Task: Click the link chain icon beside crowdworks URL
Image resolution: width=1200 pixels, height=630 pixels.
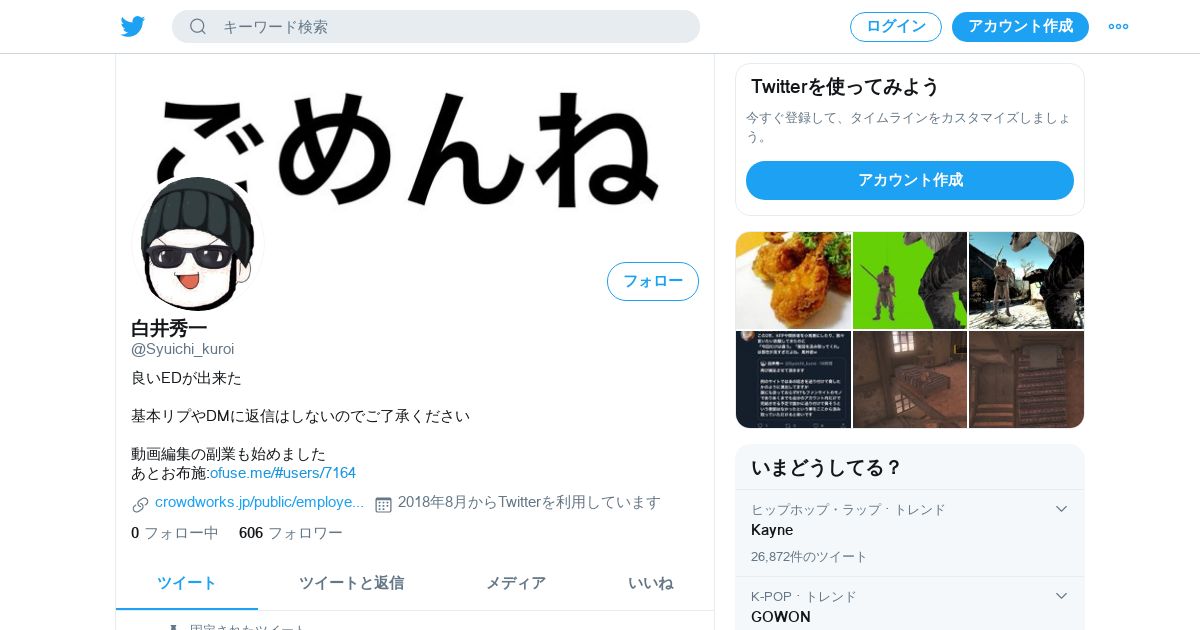Action: click(141, 504)
